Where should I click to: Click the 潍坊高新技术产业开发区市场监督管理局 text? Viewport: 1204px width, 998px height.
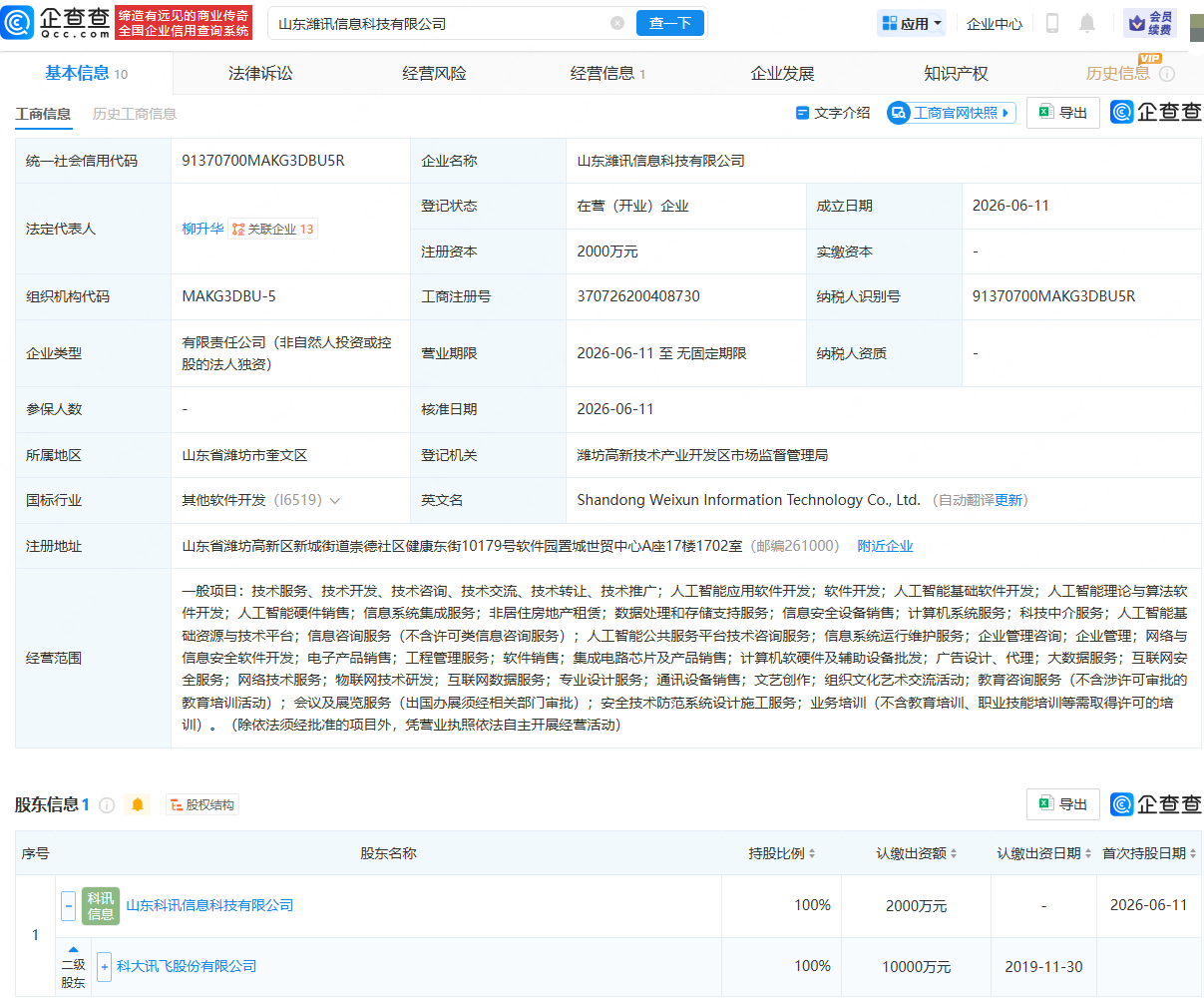point(702,455)
